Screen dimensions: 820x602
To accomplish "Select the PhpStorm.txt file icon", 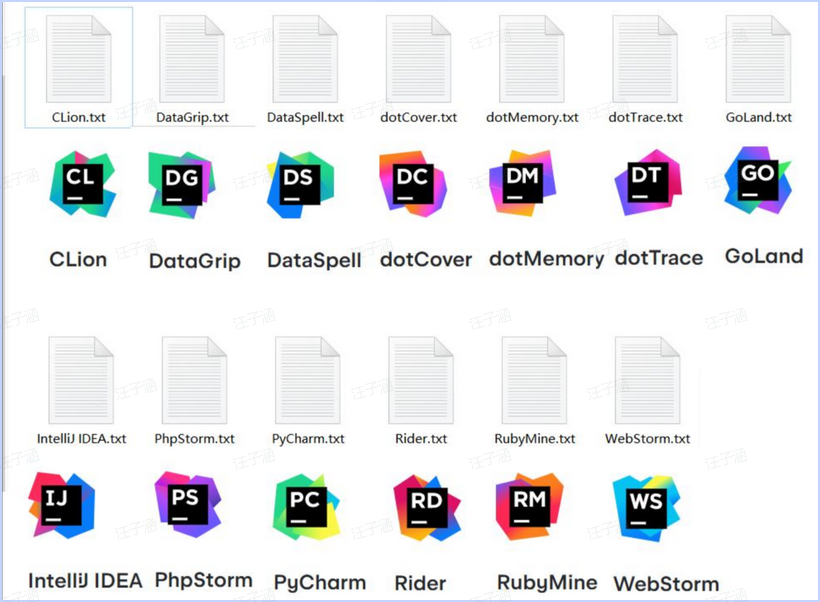I will click(x=195, y=380).
